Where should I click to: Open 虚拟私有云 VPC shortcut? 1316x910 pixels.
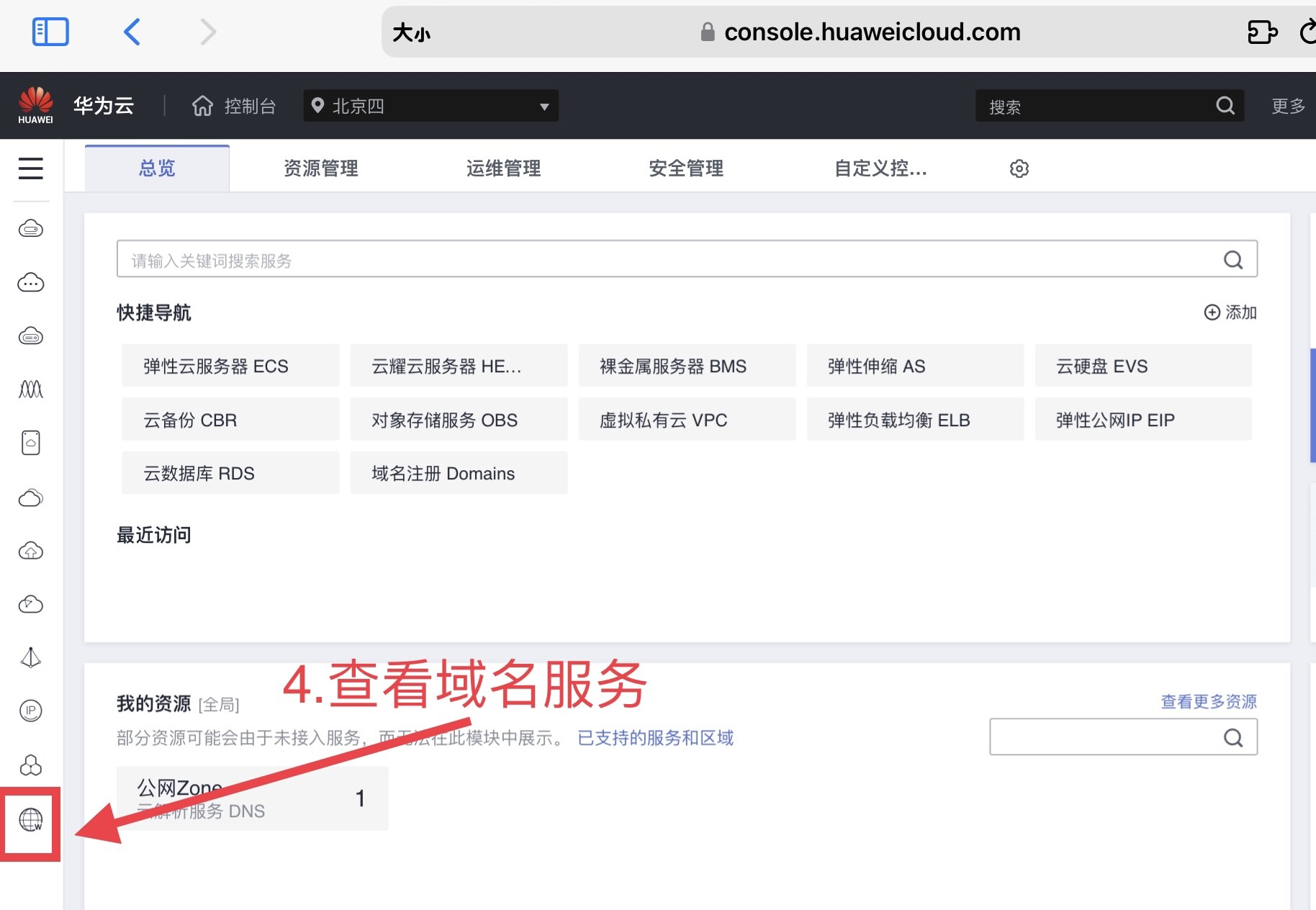point(687,420)
